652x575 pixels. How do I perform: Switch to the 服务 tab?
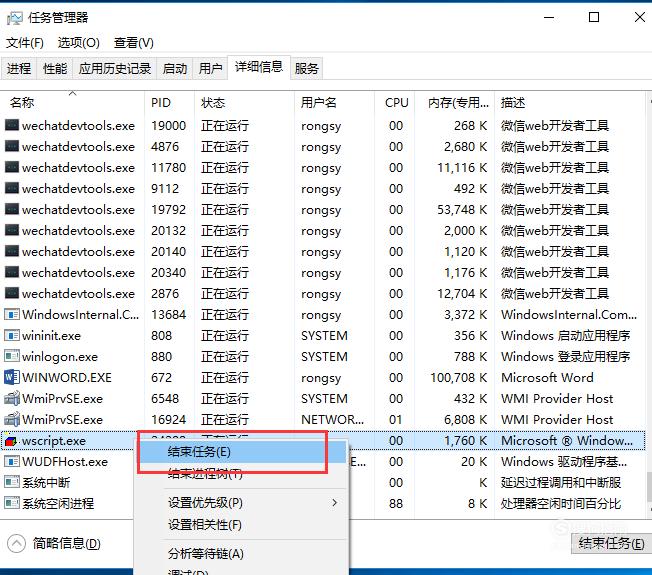pyautogui.click(x=307, y=68)
